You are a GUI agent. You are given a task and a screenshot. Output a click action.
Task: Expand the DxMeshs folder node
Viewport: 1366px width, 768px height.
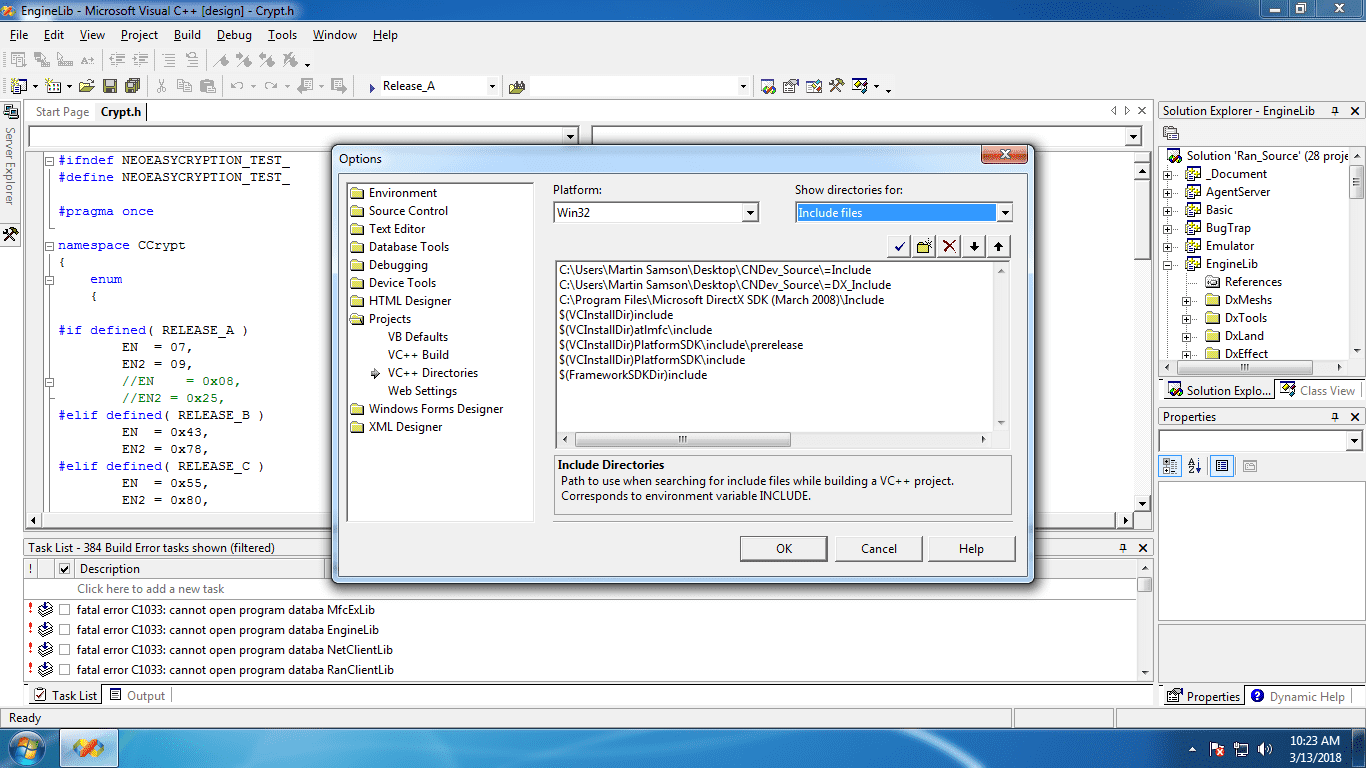pos(1187,300)
